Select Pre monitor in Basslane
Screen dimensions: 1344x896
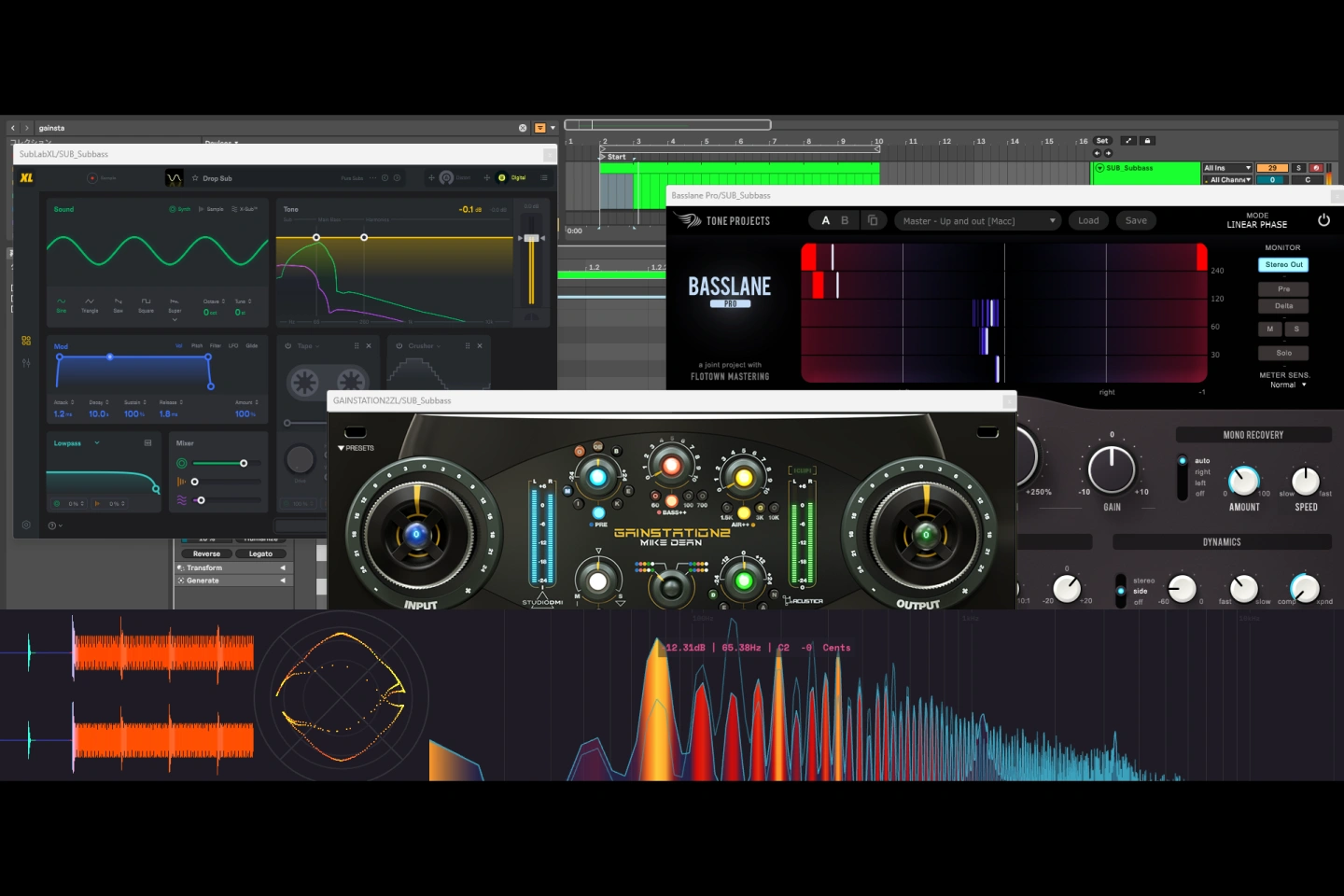(x=1283, y=289)
